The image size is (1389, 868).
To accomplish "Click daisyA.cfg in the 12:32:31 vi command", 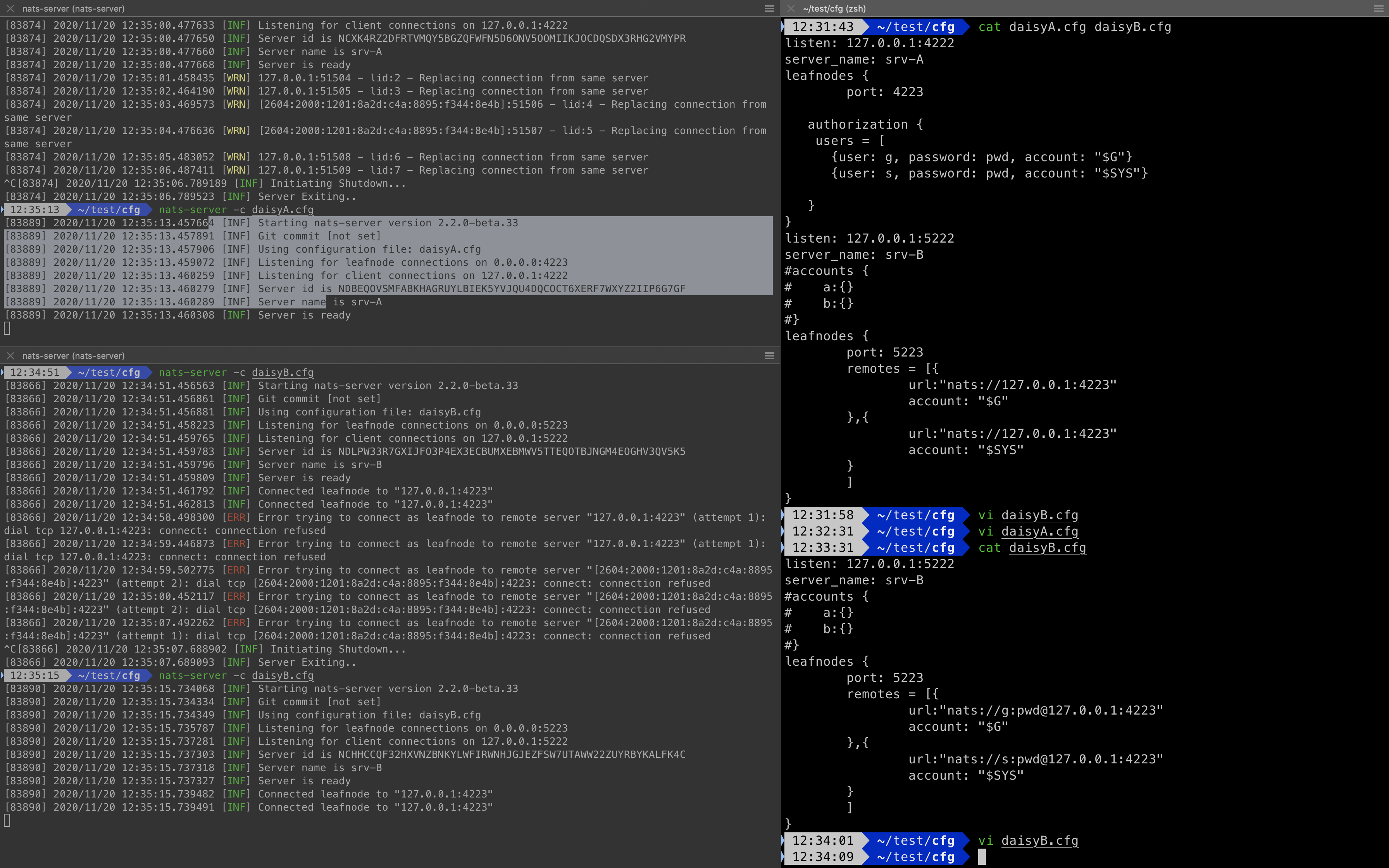I will point(1039,532).
